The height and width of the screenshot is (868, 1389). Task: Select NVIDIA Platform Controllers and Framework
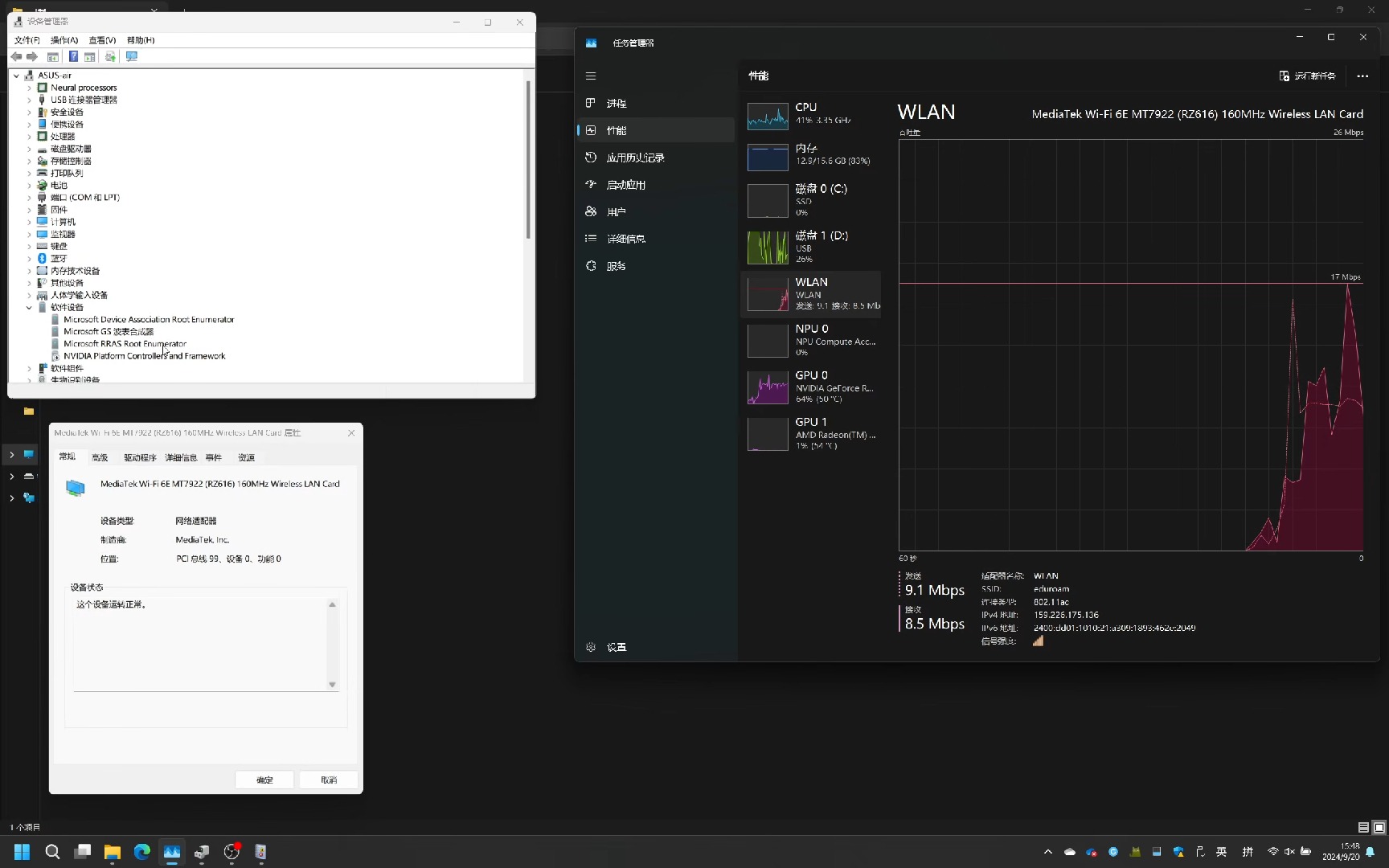pos(144,356)
